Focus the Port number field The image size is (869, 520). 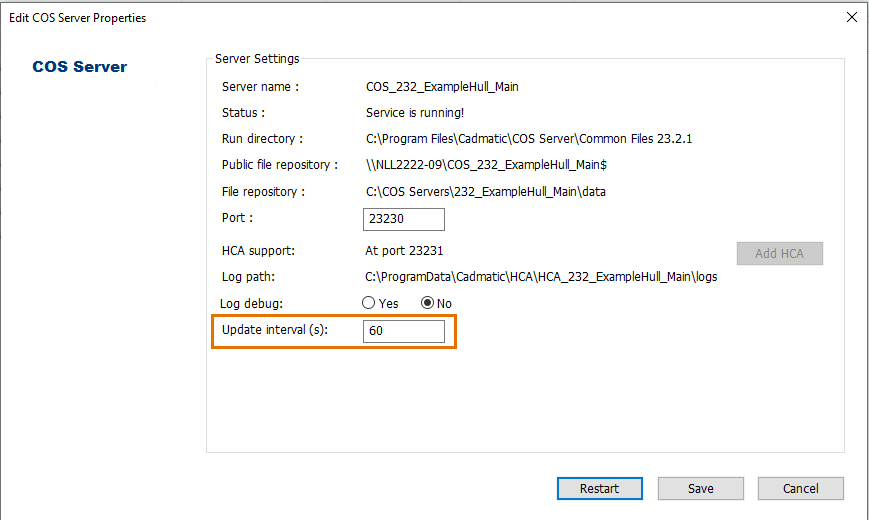click(403, 219)
